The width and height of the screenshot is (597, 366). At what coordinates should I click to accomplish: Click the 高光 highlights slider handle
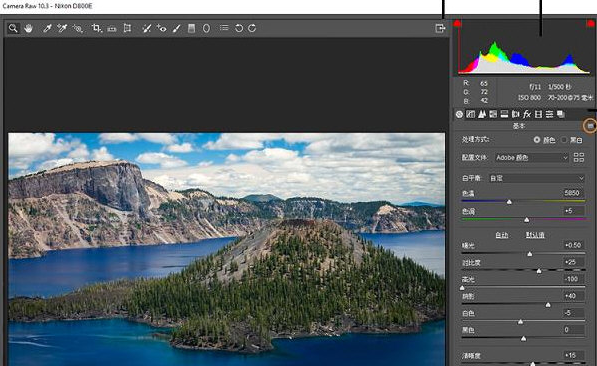pos(462,288)
